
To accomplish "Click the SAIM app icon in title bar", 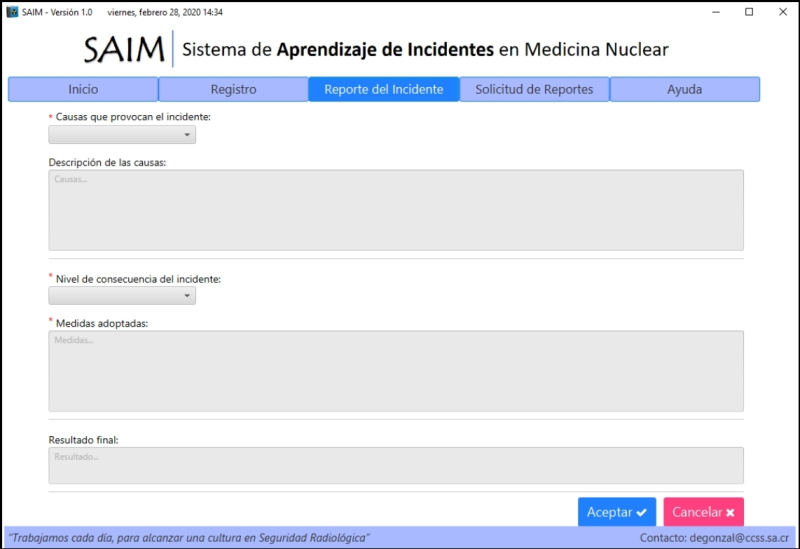I will [12, 12].
